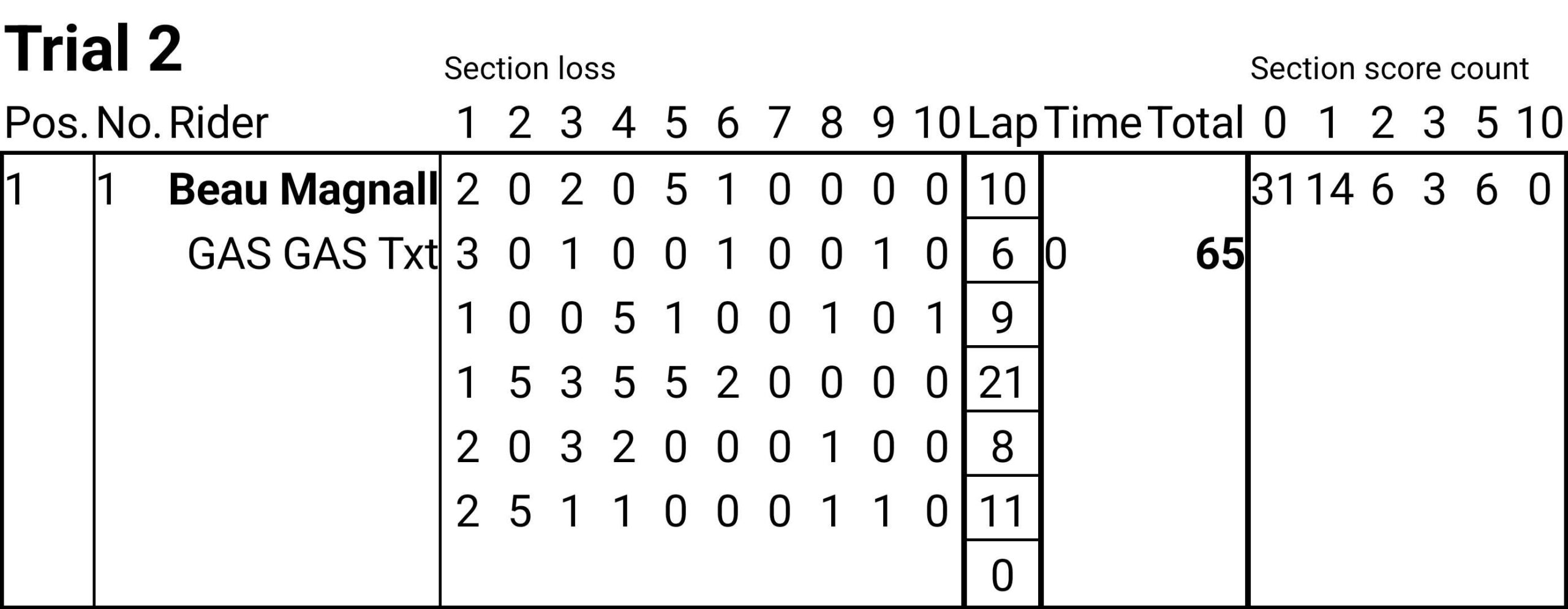1568x609 pixels.
Task: Click the zero-count value 31
Action: [x=1274, y=190]
